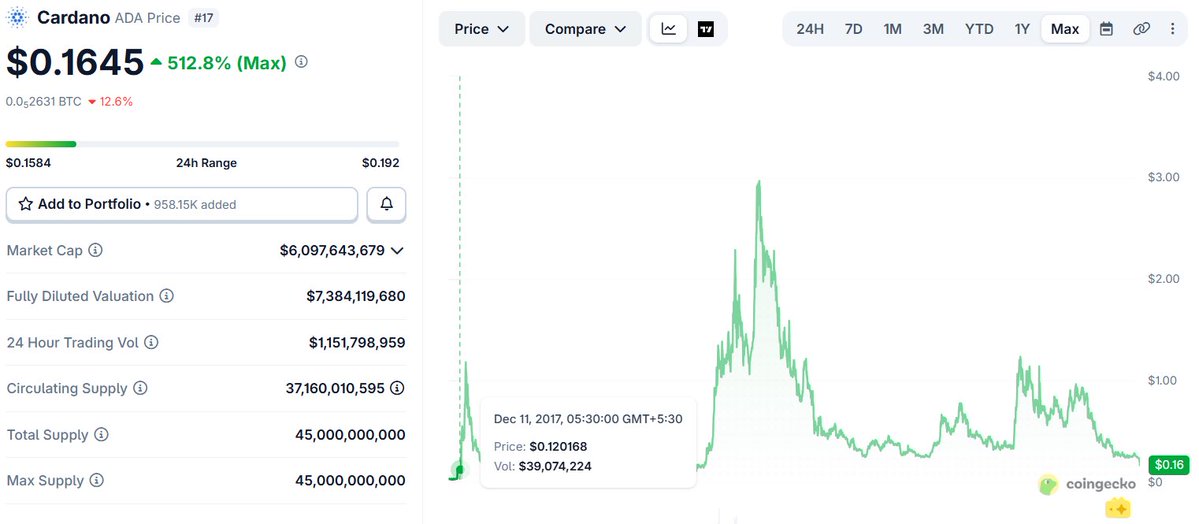This screenshot has height=524, width=1199.
Task: Click the bell price alert button
Action: tap(386, 204)
